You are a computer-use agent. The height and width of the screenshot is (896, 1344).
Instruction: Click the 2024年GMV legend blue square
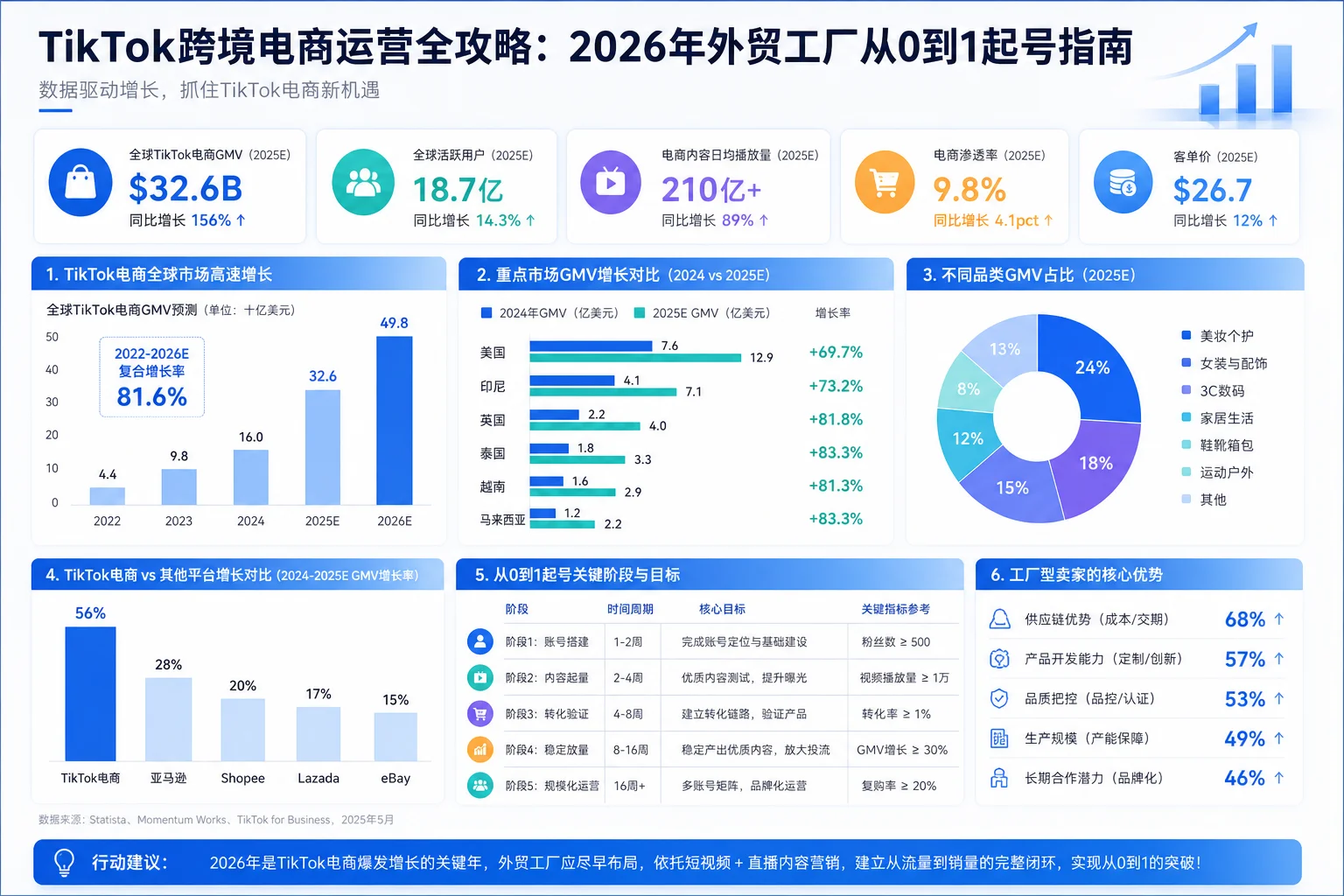486,312
